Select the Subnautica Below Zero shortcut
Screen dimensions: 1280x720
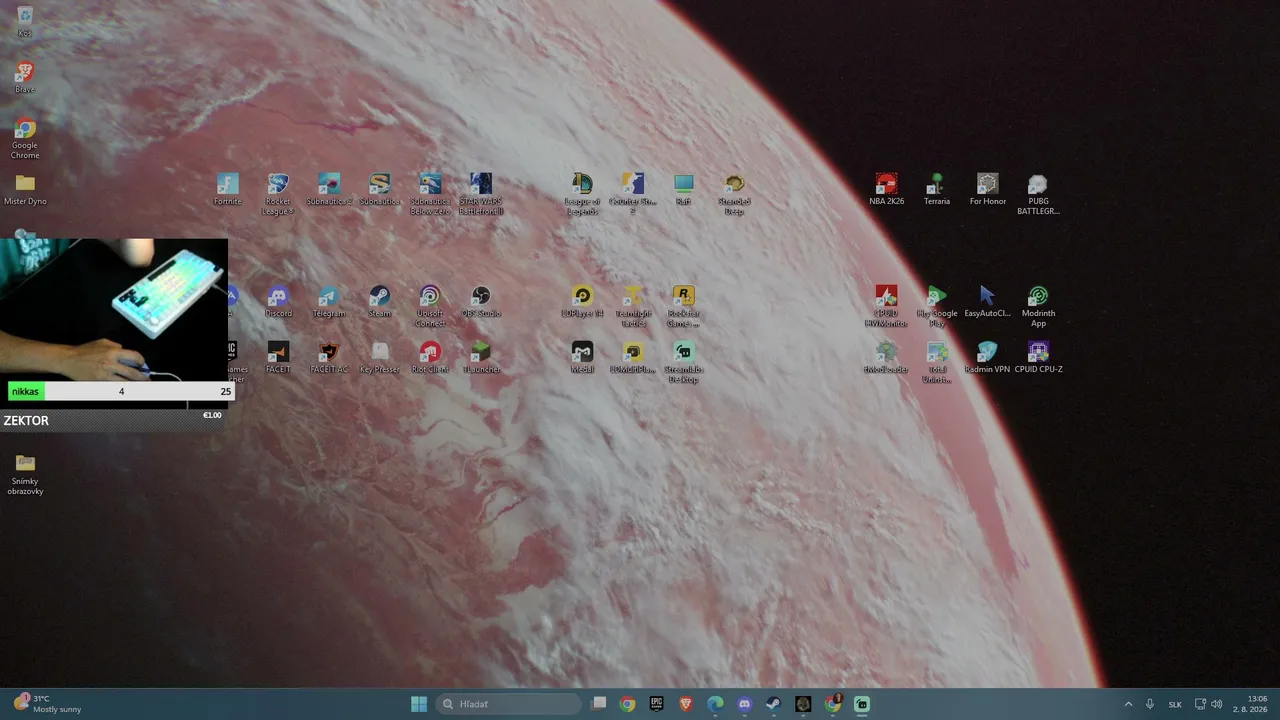coord(430,194)
